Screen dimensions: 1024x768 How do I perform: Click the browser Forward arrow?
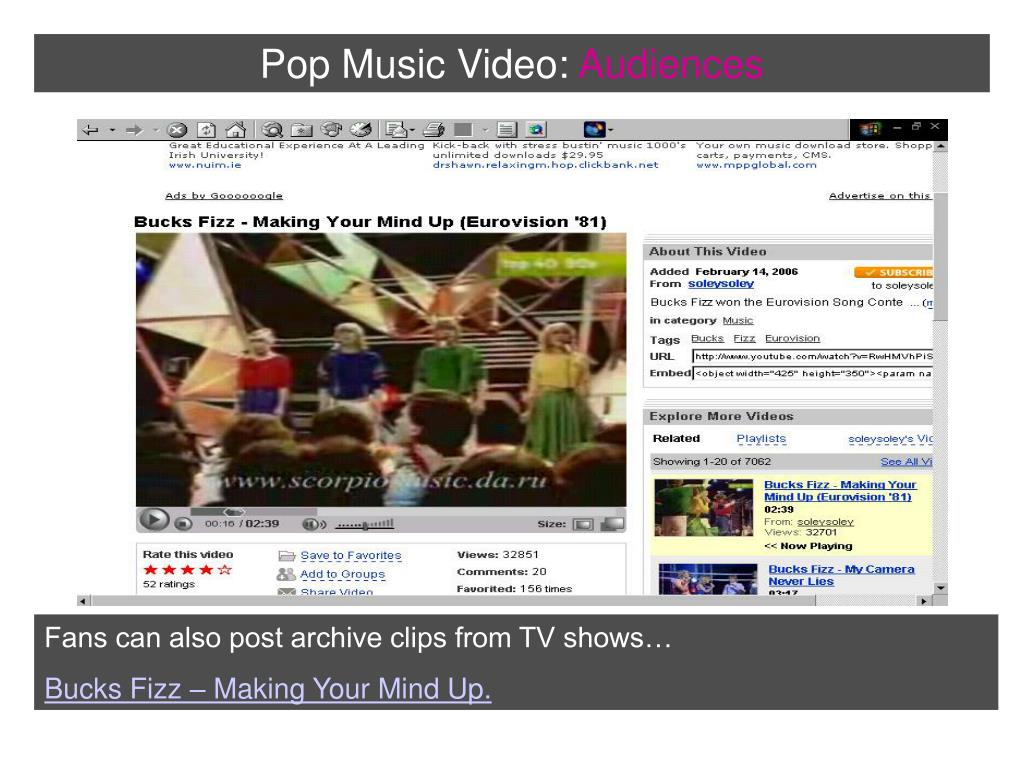[x=134, y=130]
